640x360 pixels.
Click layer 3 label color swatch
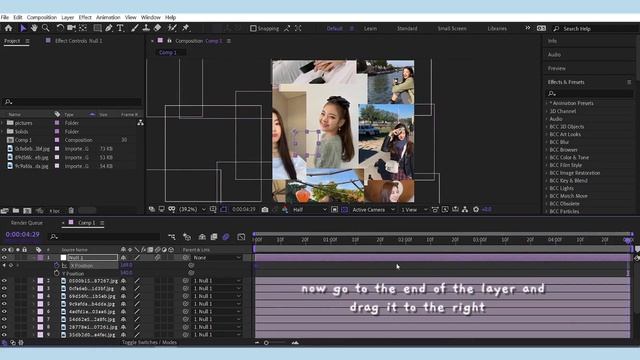click(x=40, y=289)
